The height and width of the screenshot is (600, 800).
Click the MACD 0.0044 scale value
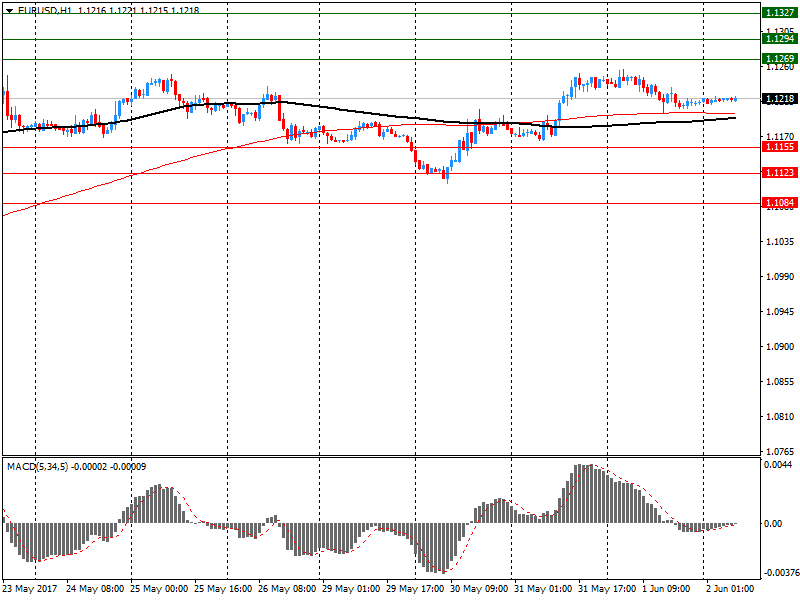click(x=778, y=464)
